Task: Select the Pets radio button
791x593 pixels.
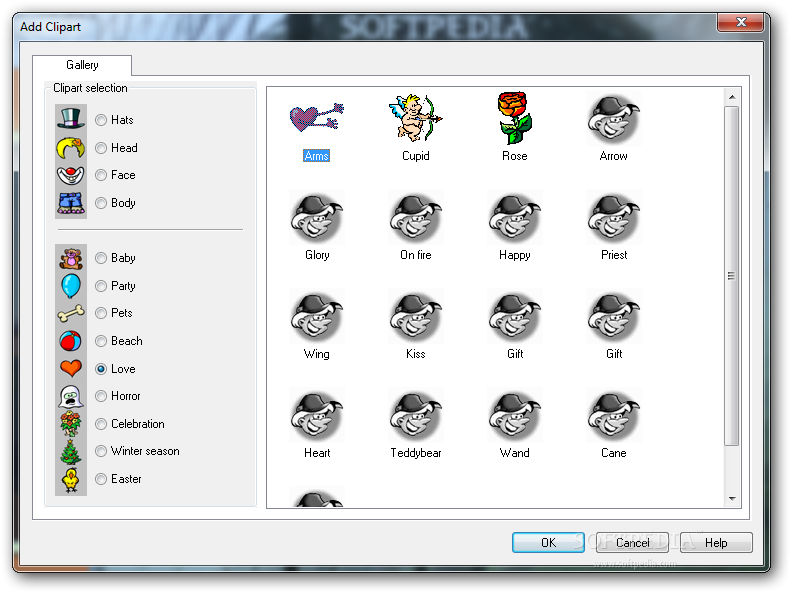Action: 101,313
